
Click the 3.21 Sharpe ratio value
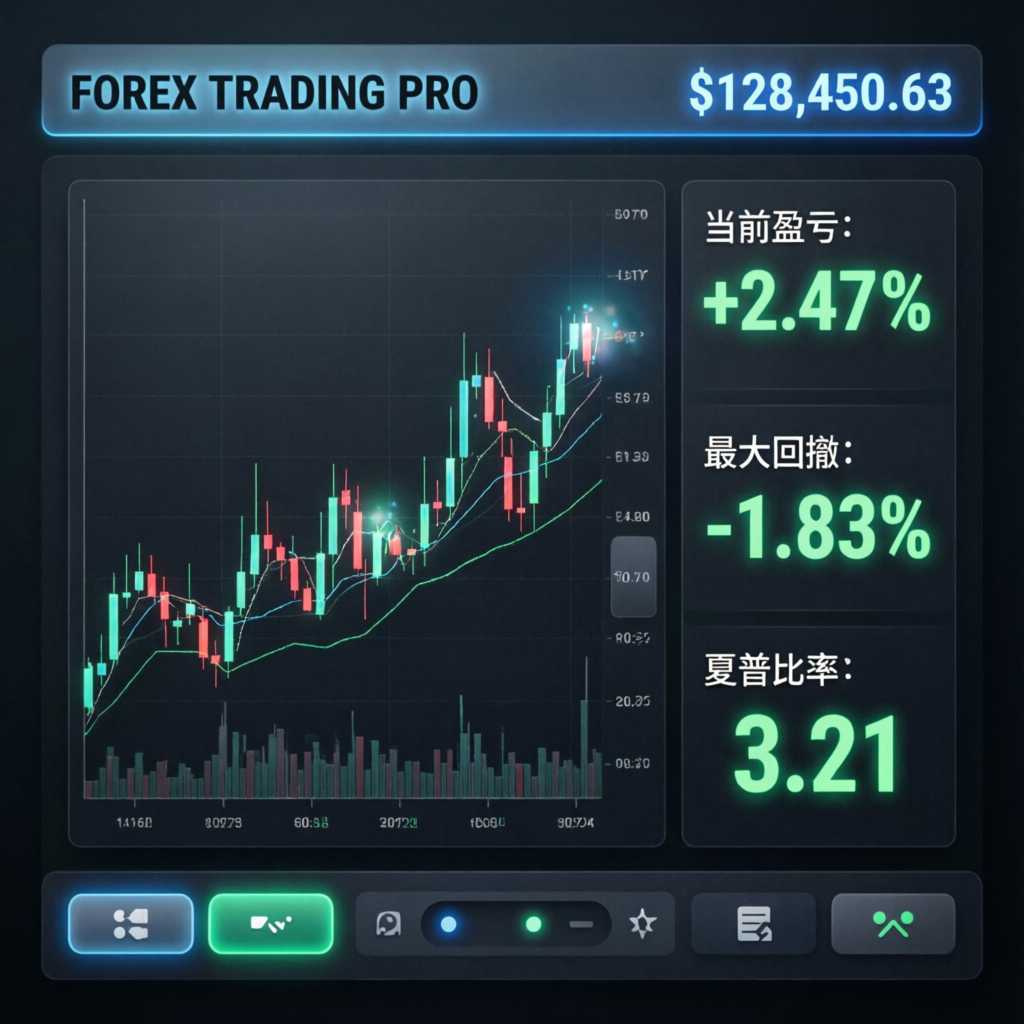[816, 754]
